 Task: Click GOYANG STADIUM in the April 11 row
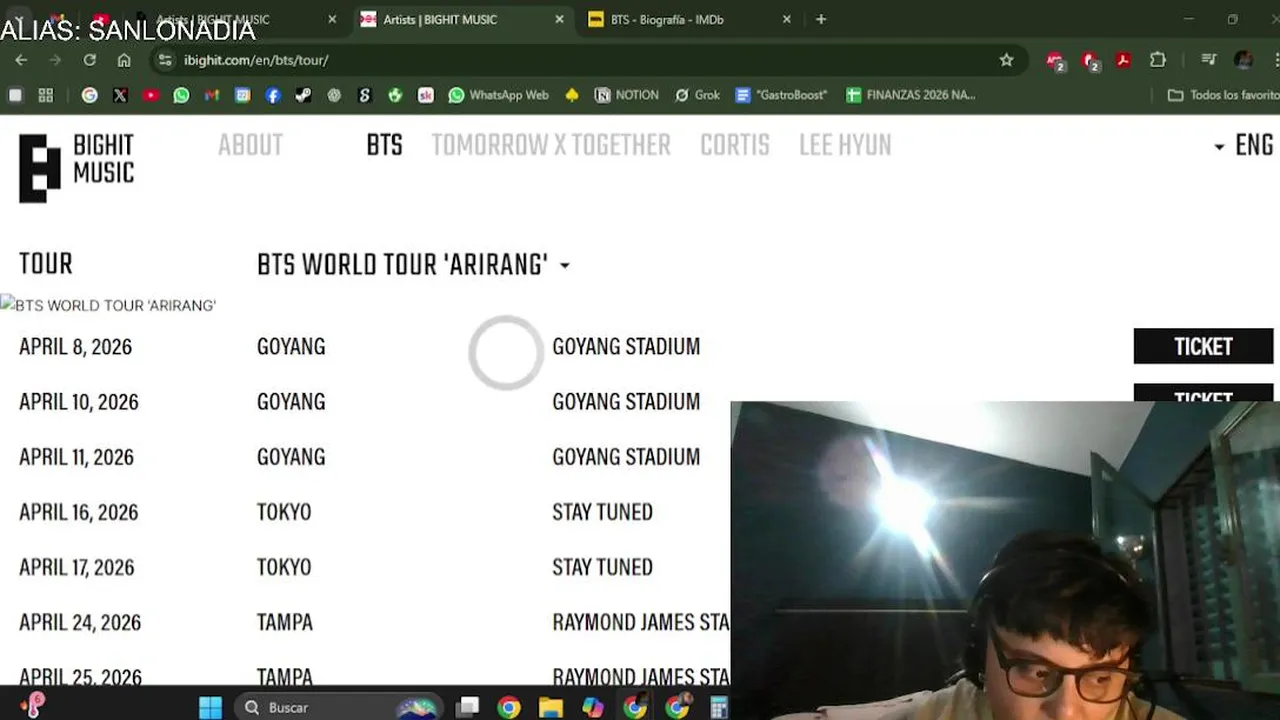click(x=626, y=457)
